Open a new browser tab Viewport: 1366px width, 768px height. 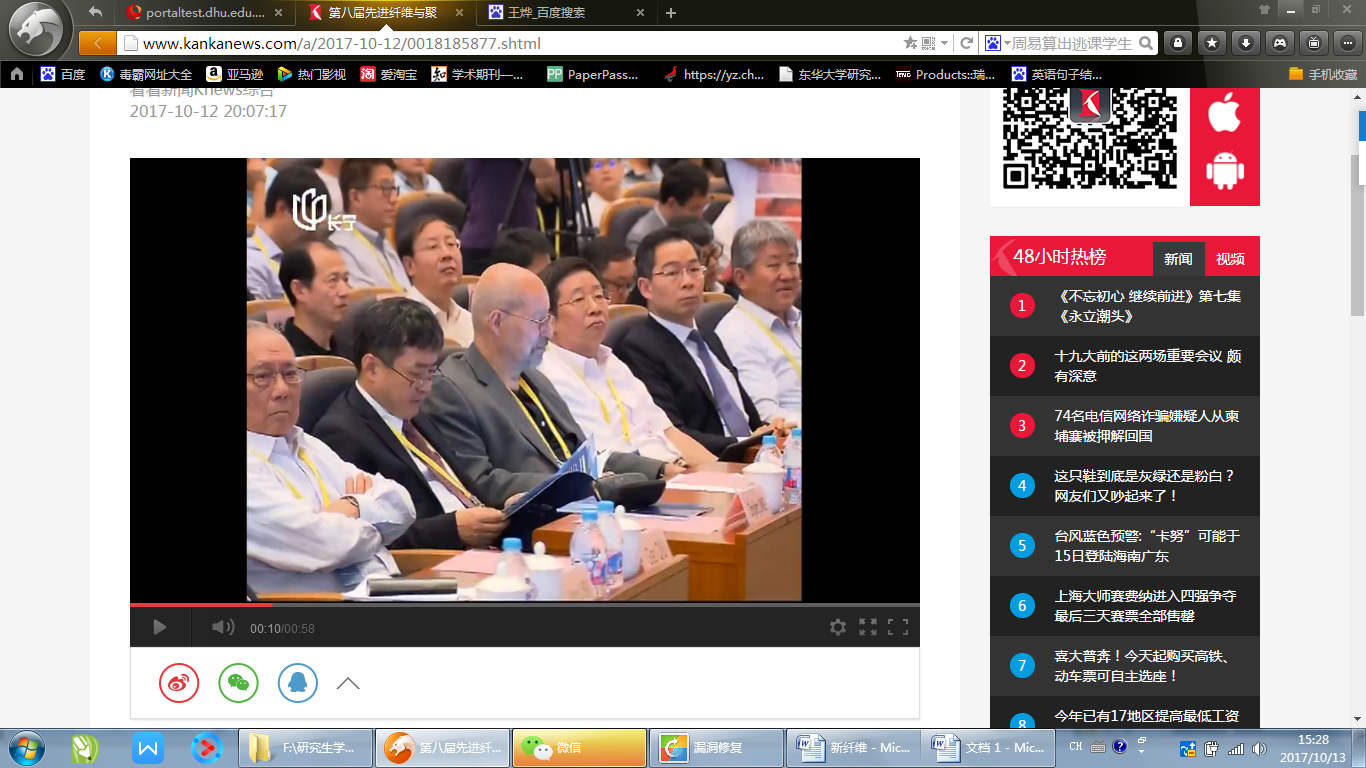click(671, 13)
